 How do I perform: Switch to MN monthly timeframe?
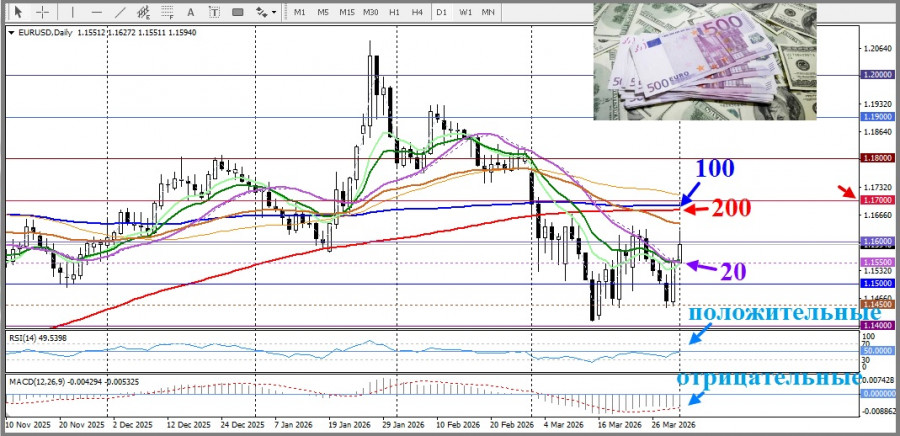488,11
